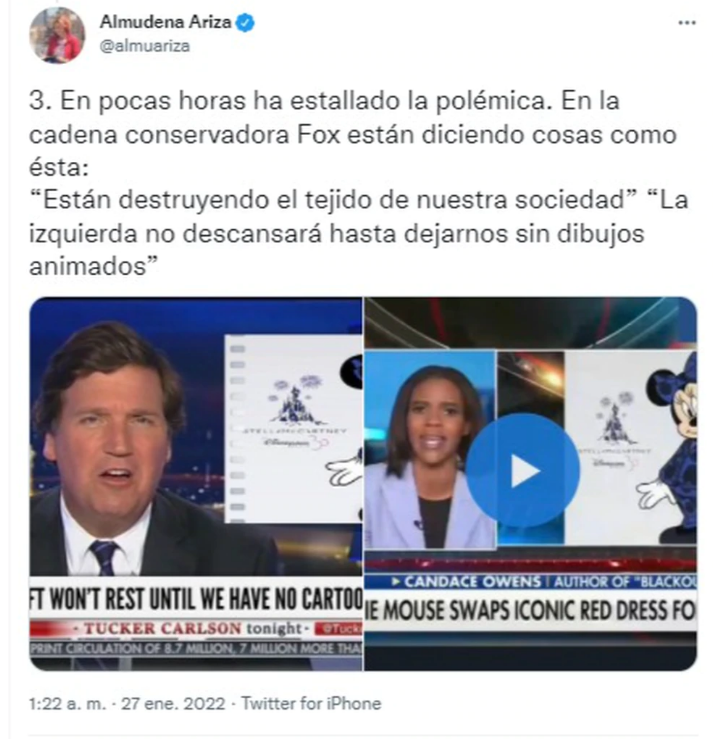Click the 'MOUSE SWAPS ICONIC RED DRESS' chyron

531,610
